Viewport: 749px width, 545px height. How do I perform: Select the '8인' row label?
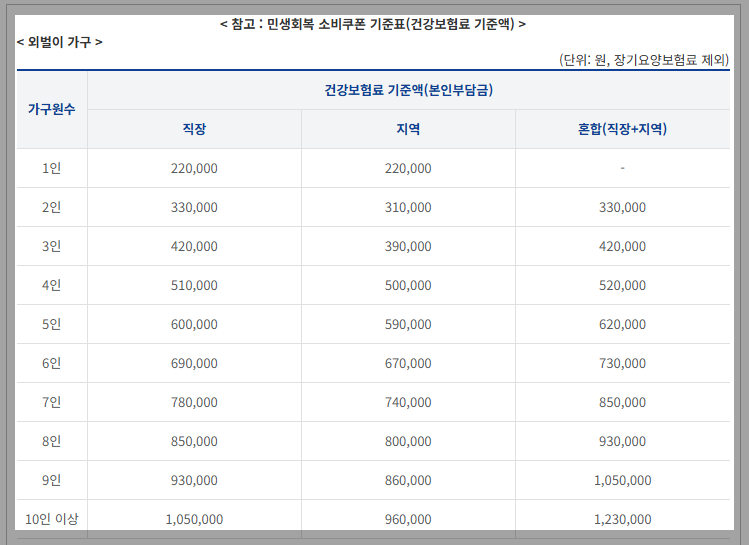(52, 441)
